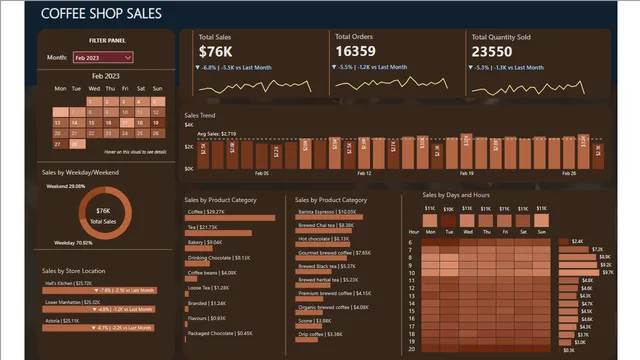This screenshot has width=640, height=360.
Task: Select the Brewed herbal tea product bar
Action: 313,285
